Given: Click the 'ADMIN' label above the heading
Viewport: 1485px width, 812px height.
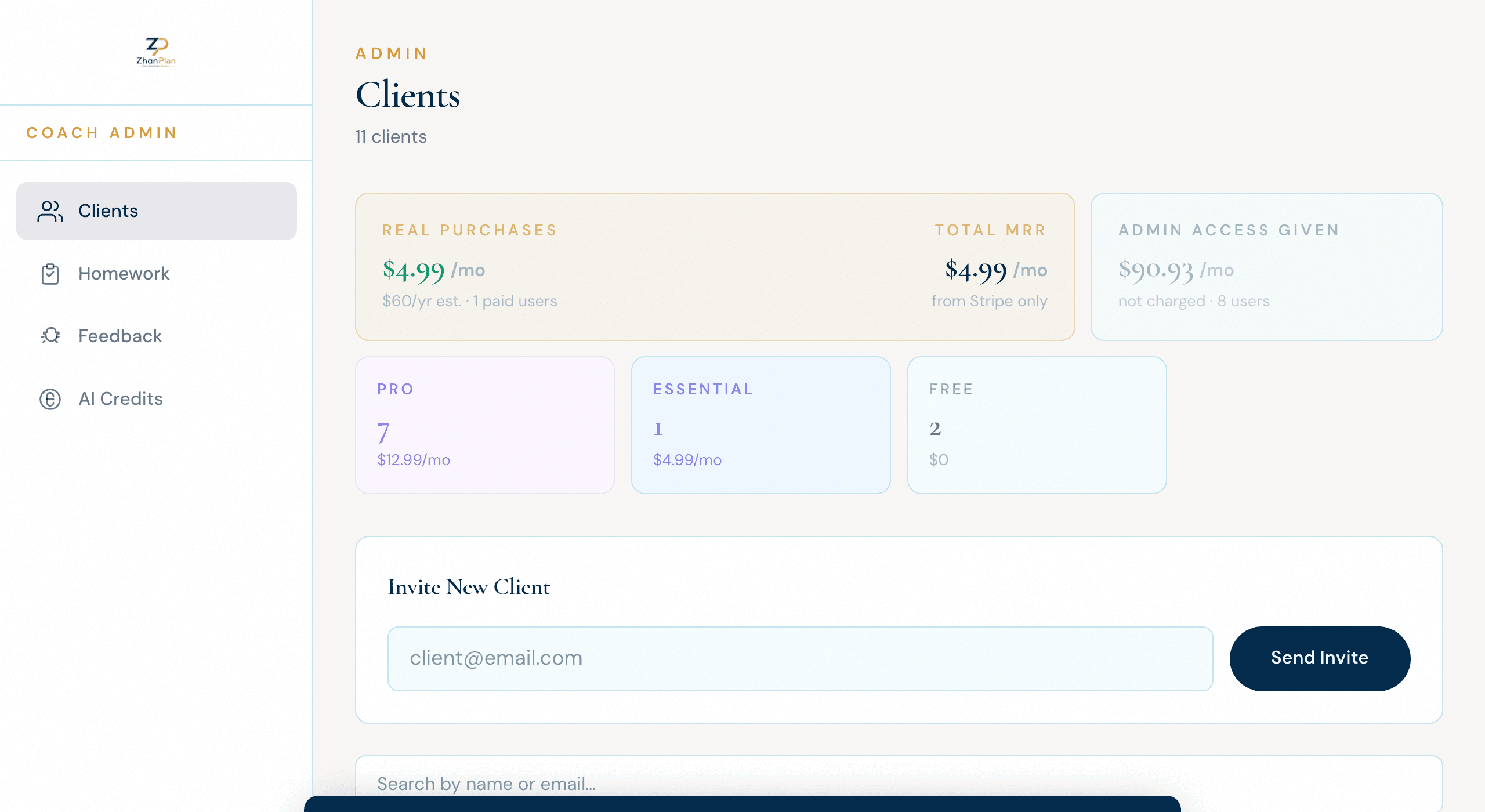Looking at the screenshot, I should tap(392, 53).
